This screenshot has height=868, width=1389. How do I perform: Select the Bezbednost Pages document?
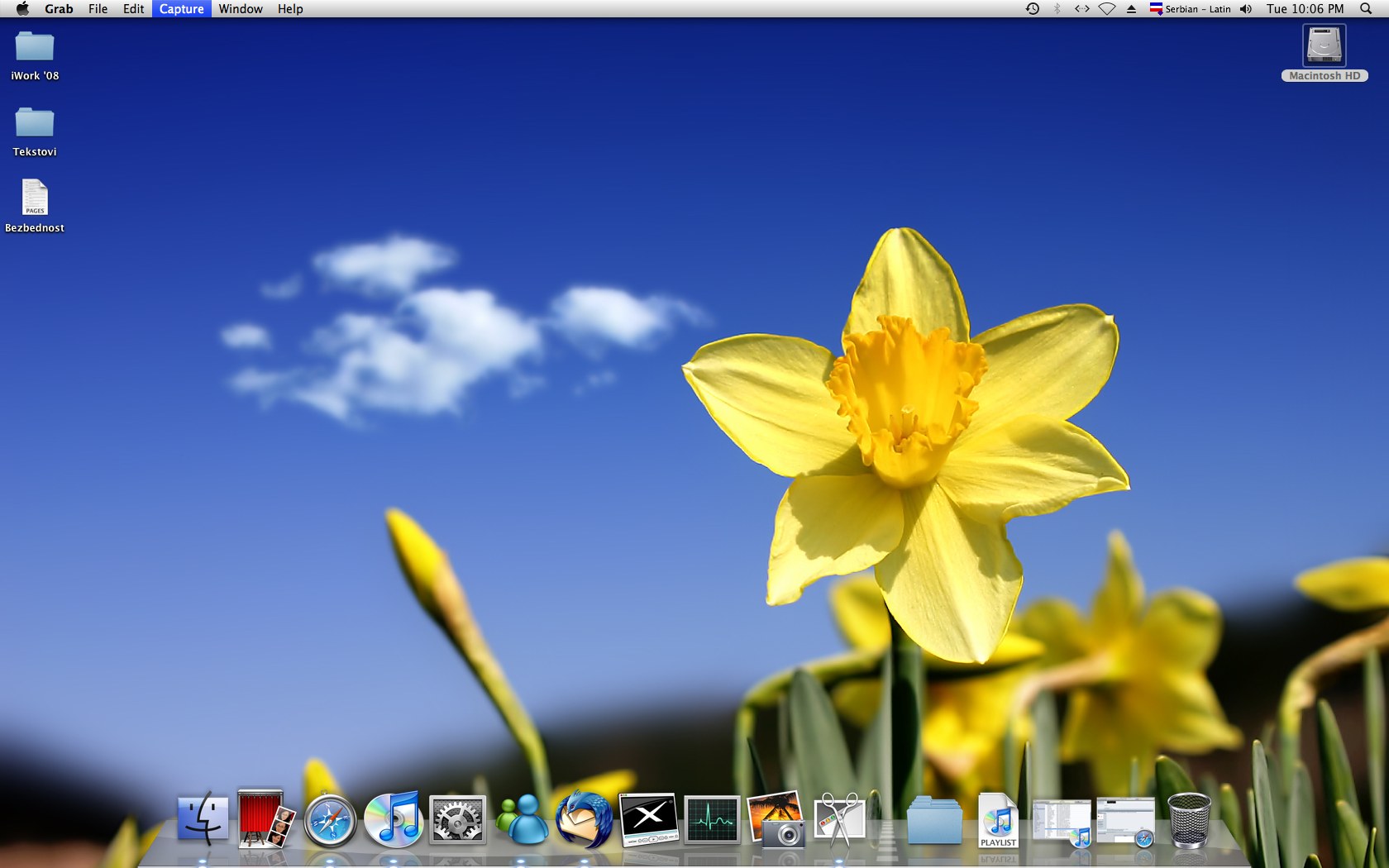35,198
